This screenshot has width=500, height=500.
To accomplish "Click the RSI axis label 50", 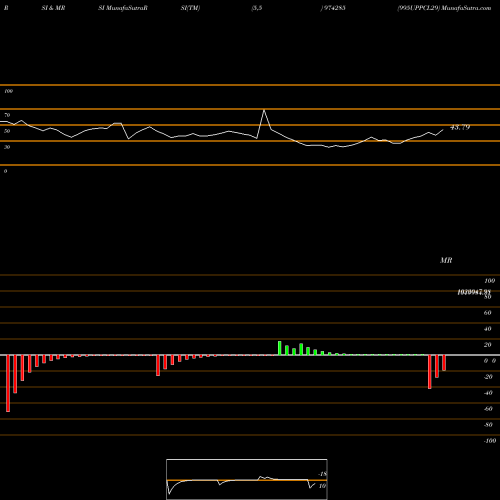I will pos(7,131).
